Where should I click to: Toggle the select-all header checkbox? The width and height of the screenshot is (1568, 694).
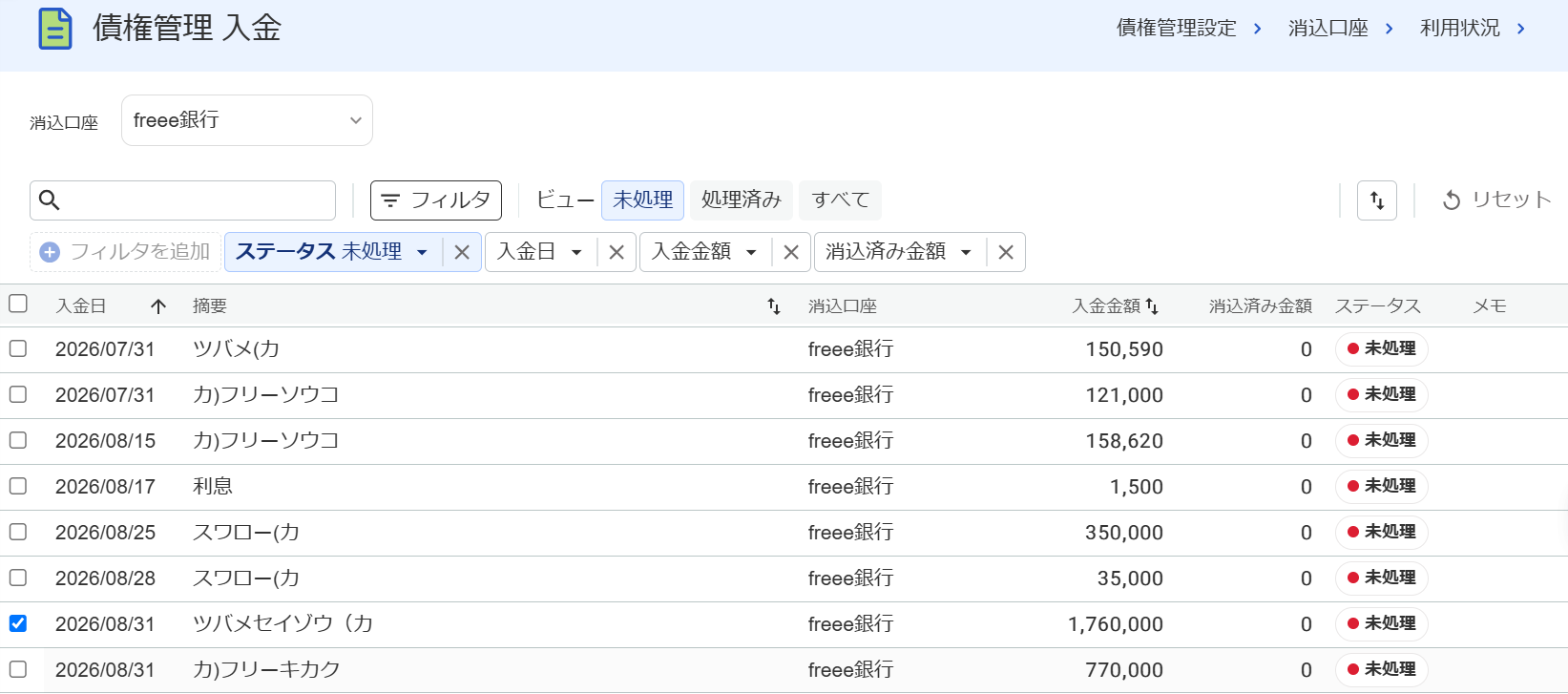tap(18, 304)
